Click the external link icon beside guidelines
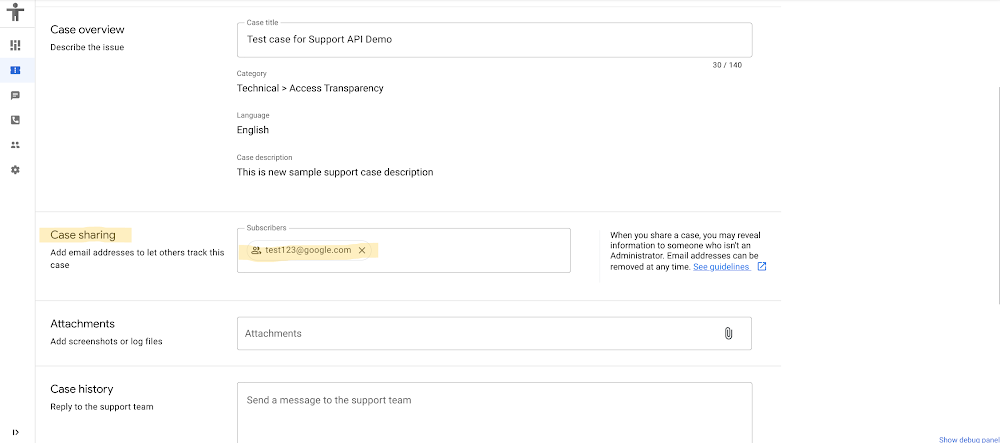 pos(762,267)
